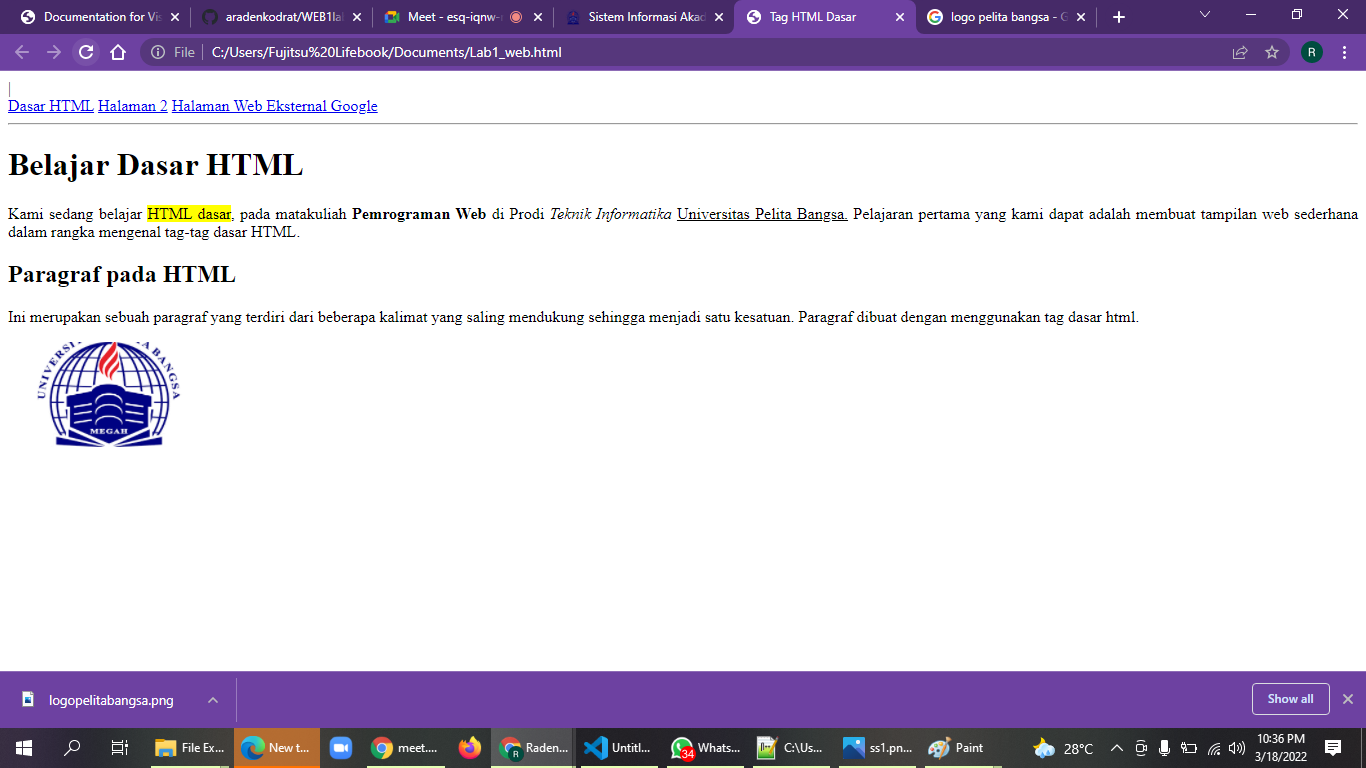Switch to Sistem Informasi Akademik tab
The height and width of the screenshot is (768, 1366).
644,17
